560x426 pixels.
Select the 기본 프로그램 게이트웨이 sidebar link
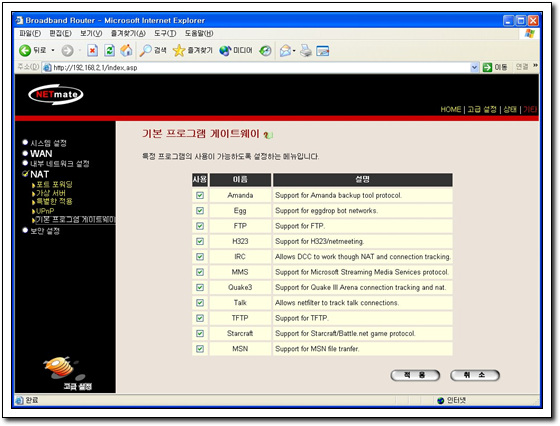click(x=75, y=220)
